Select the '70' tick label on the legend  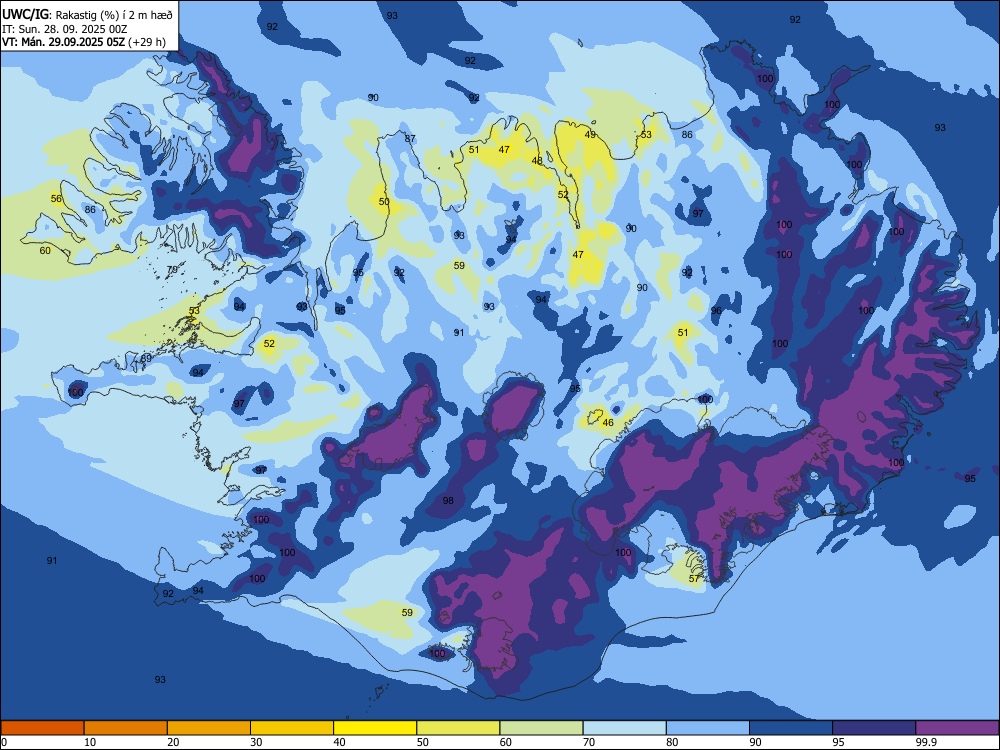[x=589, y=742]
